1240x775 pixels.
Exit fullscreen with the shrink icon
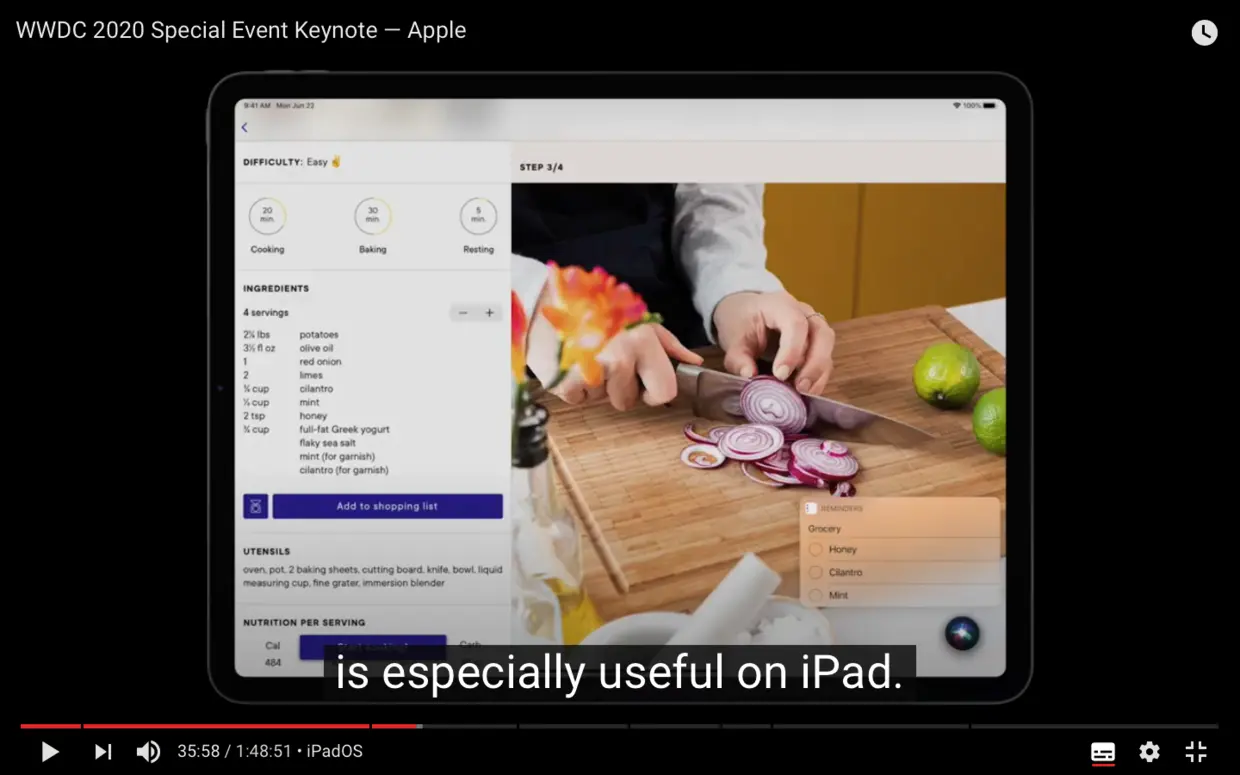[1195, 751]
